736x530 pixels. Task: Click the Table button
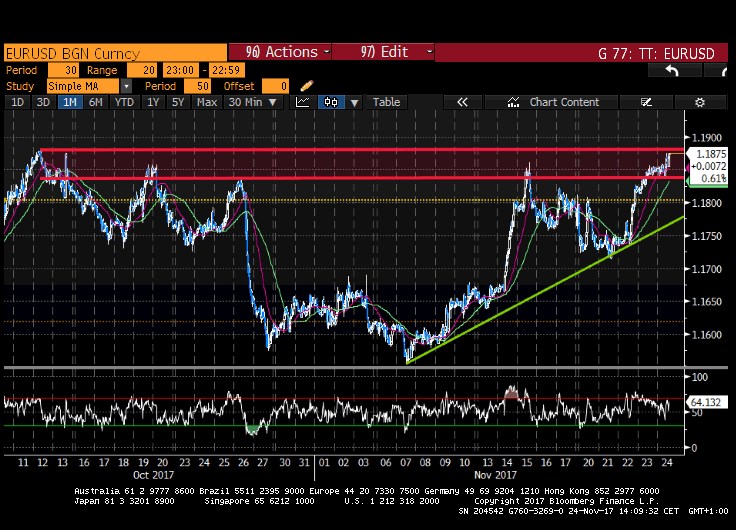coord(386,102)
